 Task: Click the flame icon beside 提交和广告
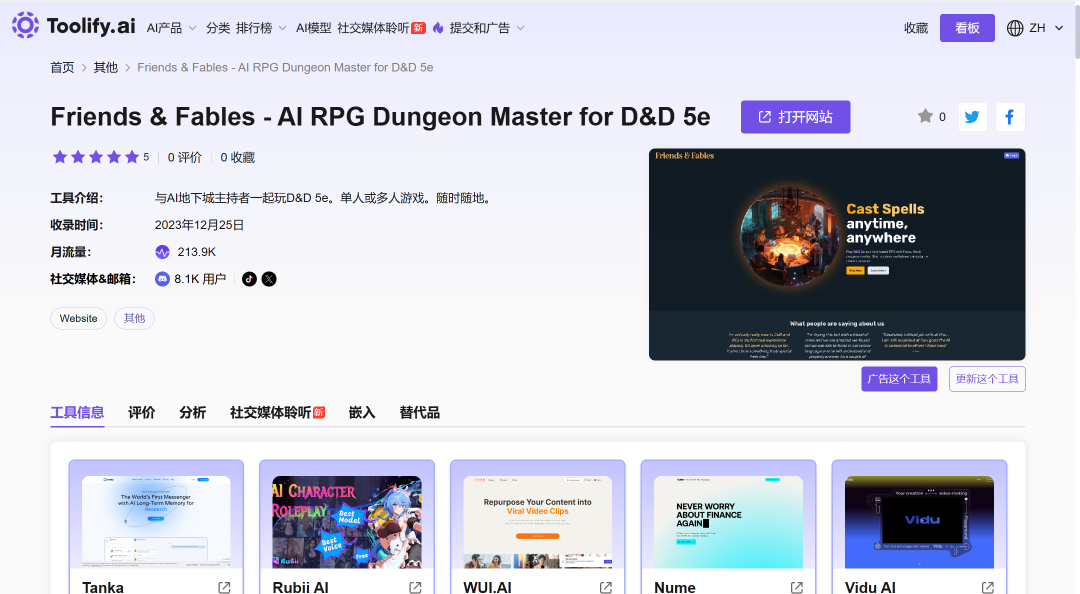click(x=438, y=28)
